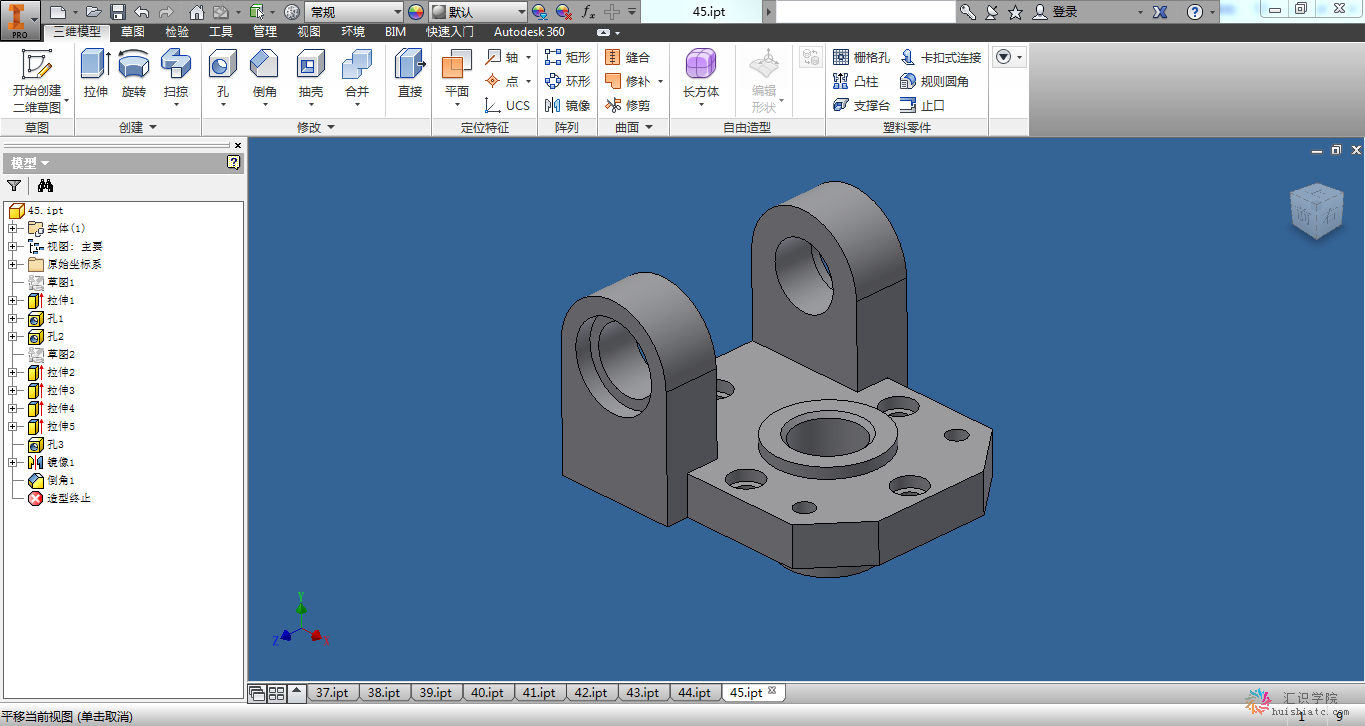Open the 常规 material dropdown
Screen dimensions: 1365x726
(396, 12)
